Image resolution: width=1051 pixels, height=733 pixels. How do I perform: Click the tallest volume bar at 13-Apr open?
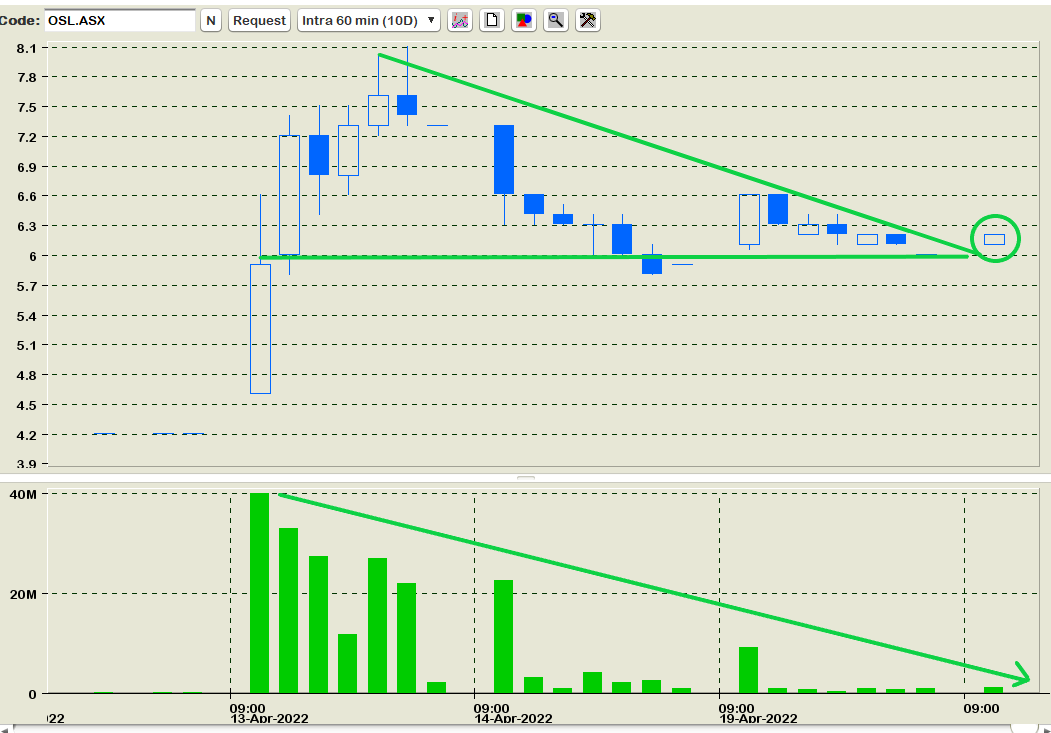tap(259, 593)
